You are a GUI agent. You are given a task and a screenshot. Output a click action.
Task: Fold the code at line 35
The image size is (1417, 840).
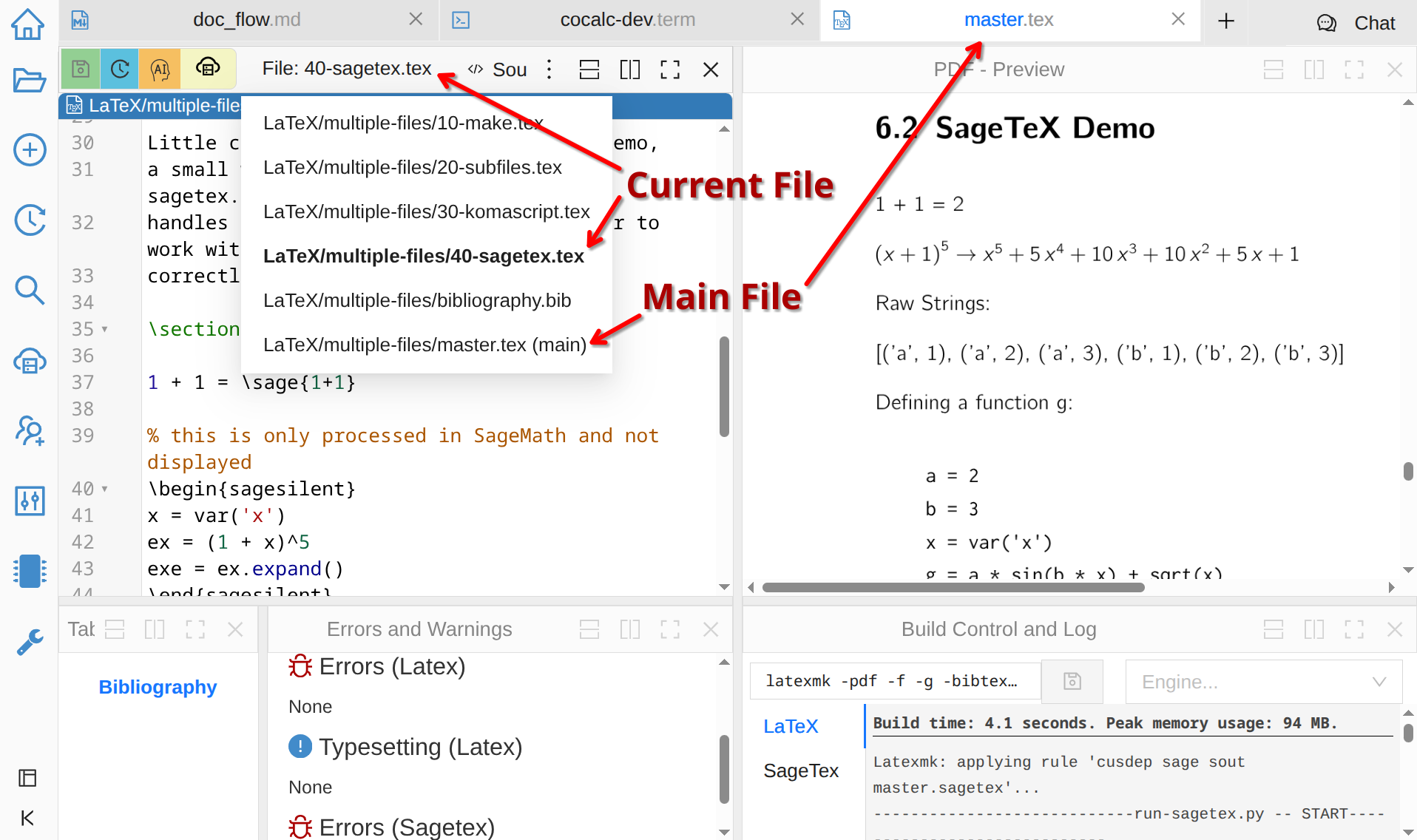click(x=104, y=329)
